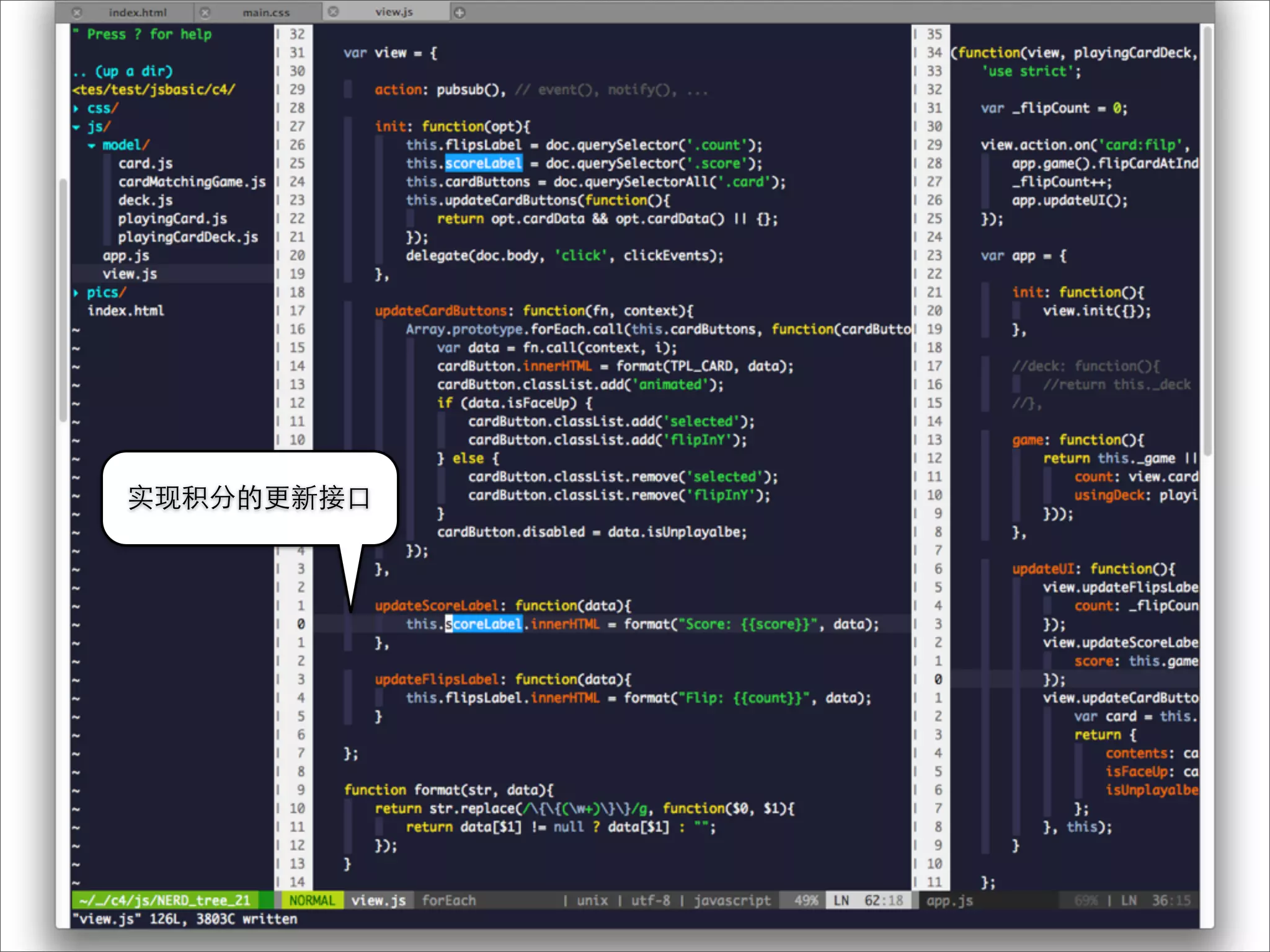The height and width of the screenshot is (952, 1270).
Task: Switch to the main.css tab
Action: (x=266, y=12)
